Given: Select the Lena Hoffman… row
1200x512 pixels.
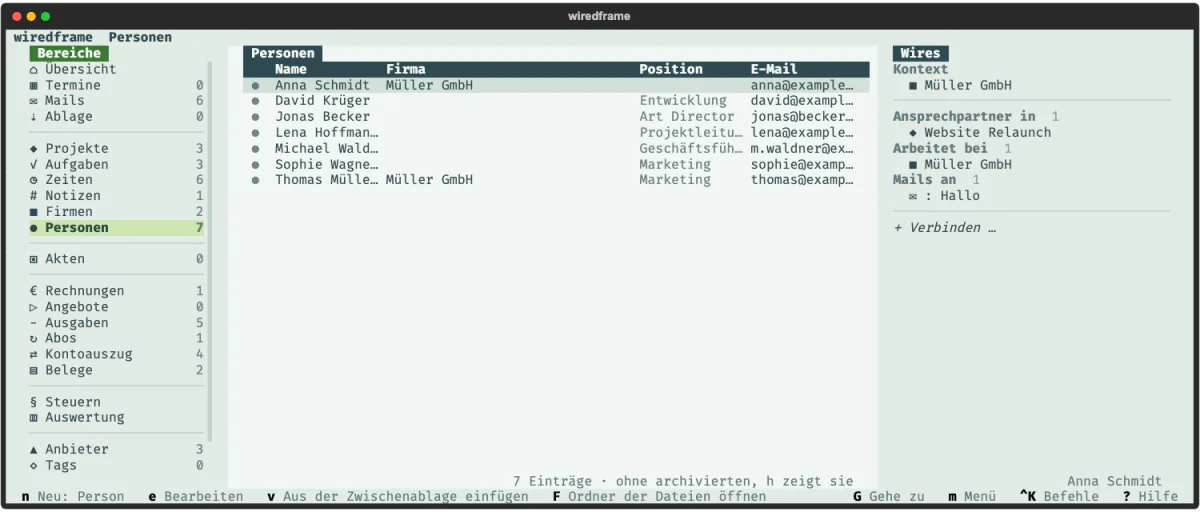Looking at the screenshot, I should [x=556, y=132].
